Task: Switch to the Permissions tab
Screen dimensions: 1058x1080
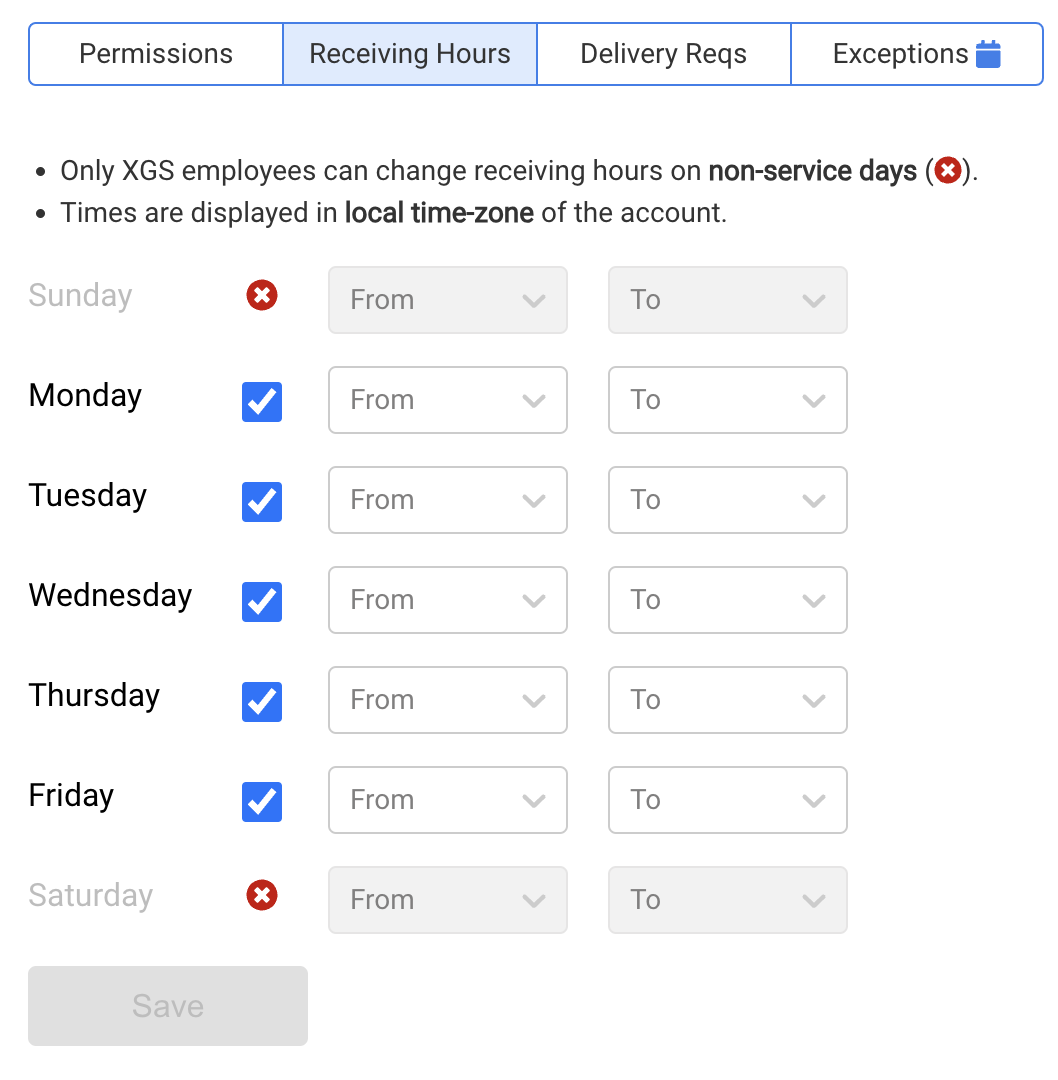Action: pos(156,54)
